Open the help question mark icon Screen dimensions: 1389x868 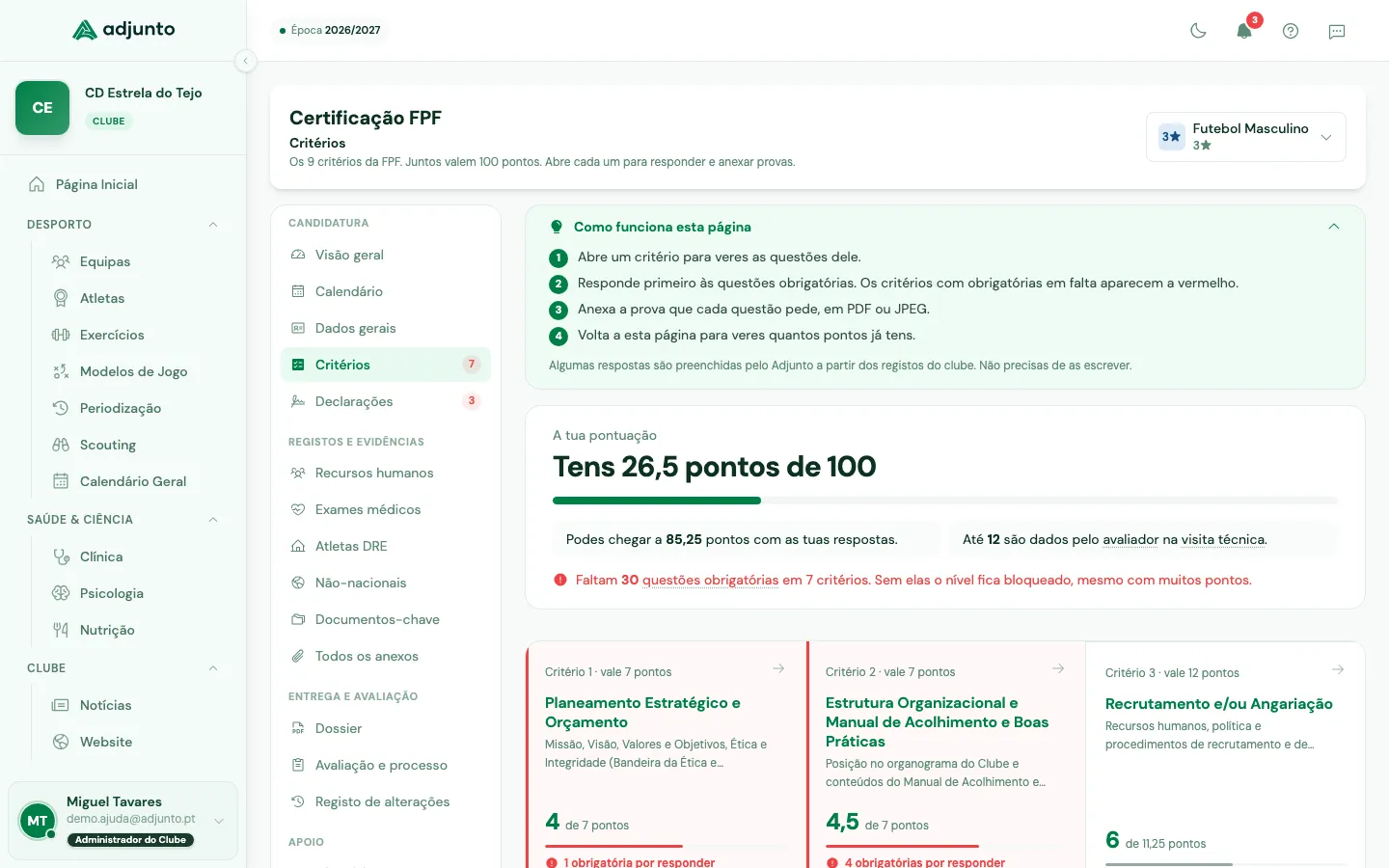[x=1291, y=31]
